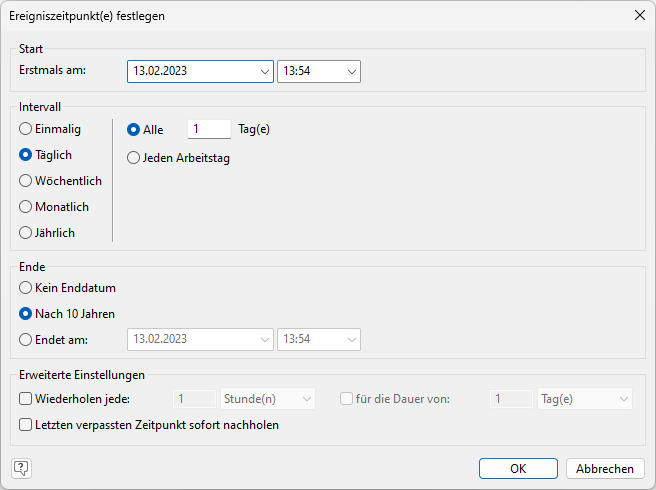The image size is (656, 490).
Task: Click the OK button
Action: [x=518, y=468]
